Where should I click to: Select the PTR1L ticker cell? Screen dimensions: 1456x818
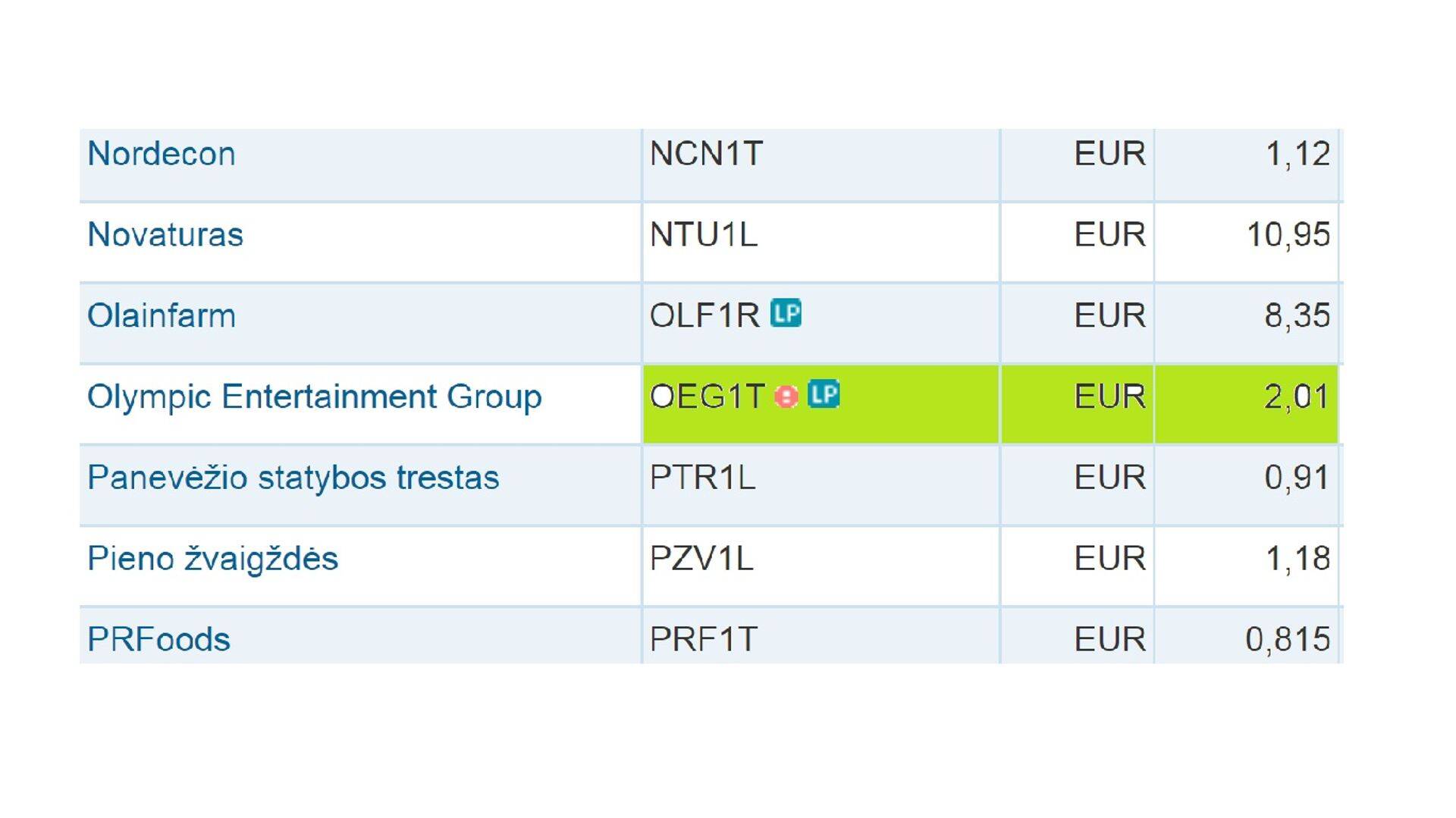(x=702, y=478)
